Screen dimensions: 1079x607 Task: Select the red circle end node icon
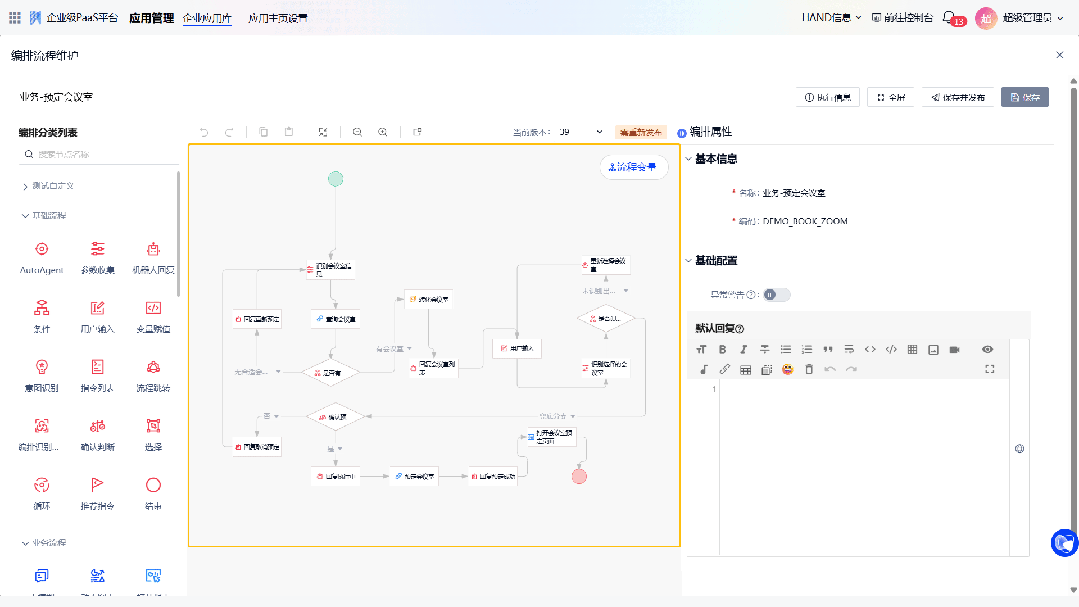pos(153,485)
